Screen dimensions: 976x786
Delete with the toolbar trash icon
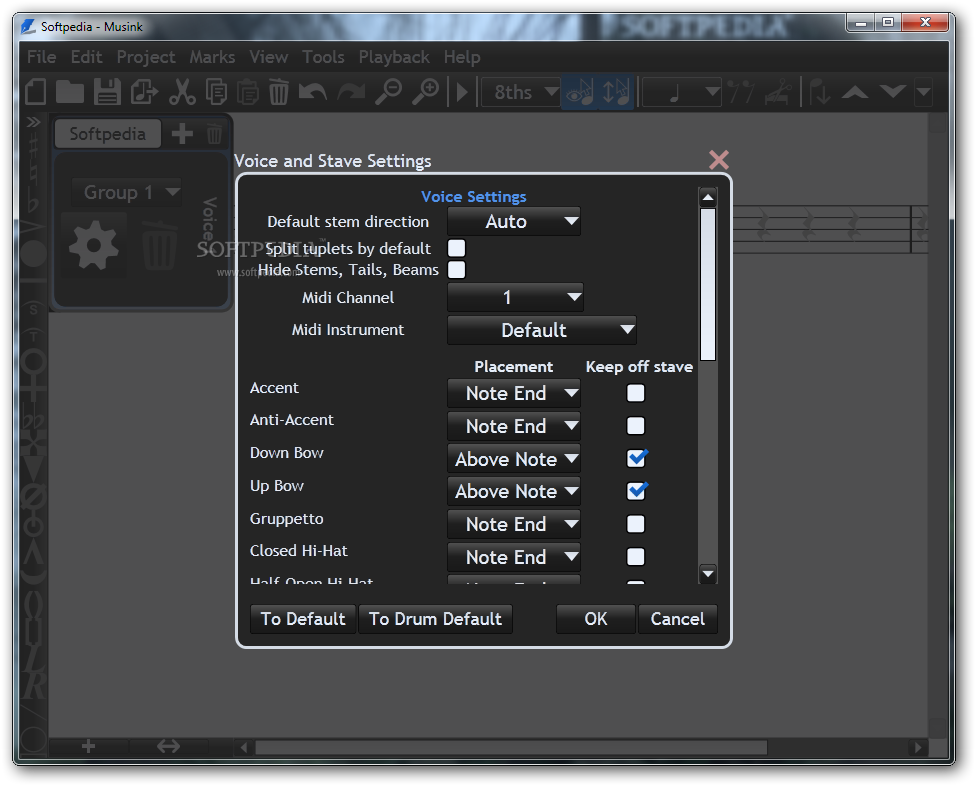coord(278,92)
